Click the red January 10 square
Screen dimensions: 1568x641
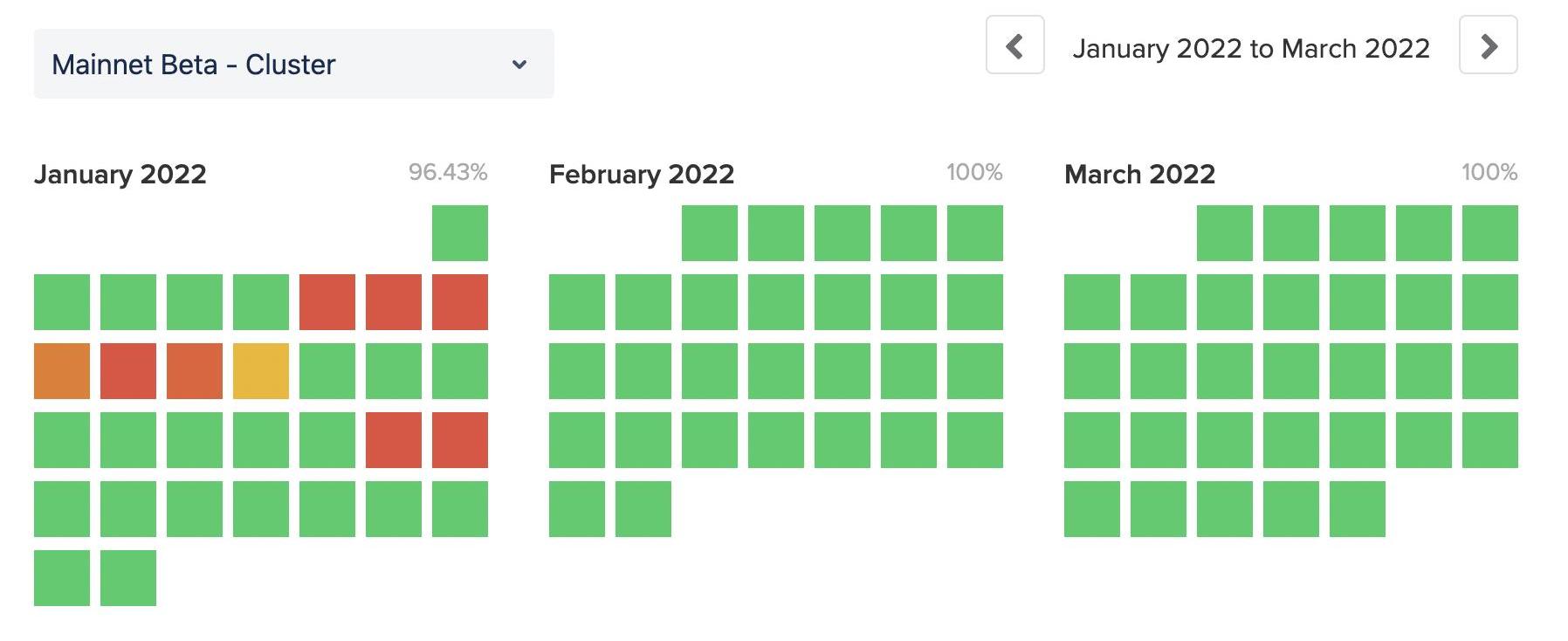coord(128,371)
